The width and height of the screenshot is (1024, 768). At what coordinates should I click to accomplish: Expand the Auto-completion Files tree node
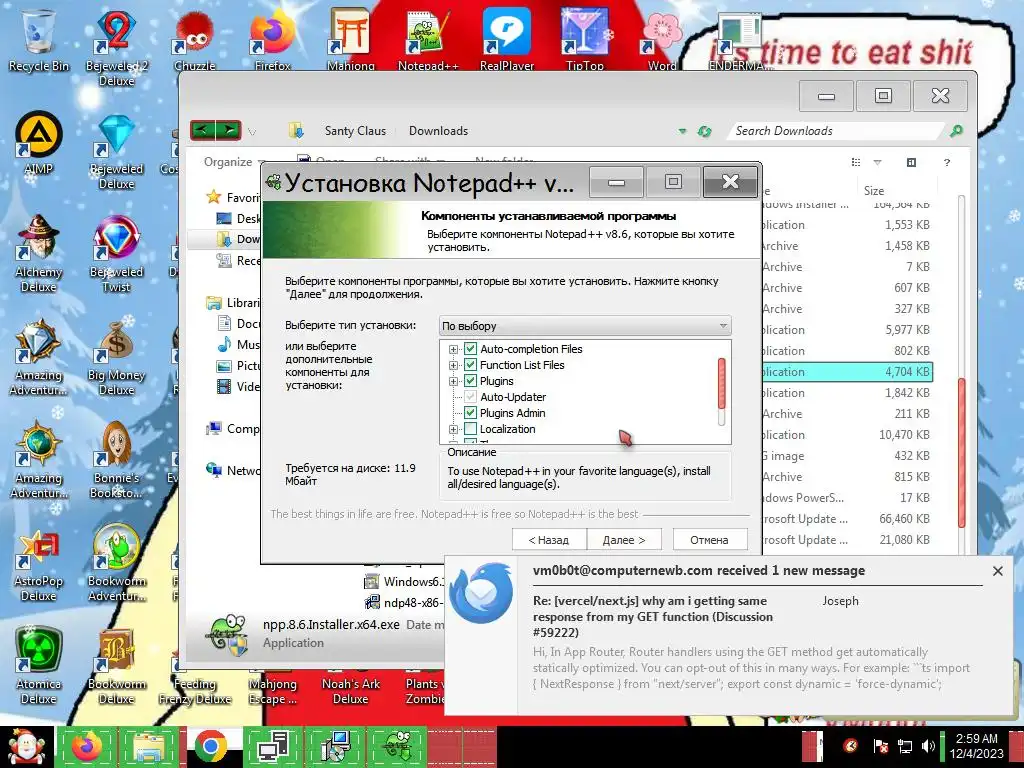(x=453, y=349)
